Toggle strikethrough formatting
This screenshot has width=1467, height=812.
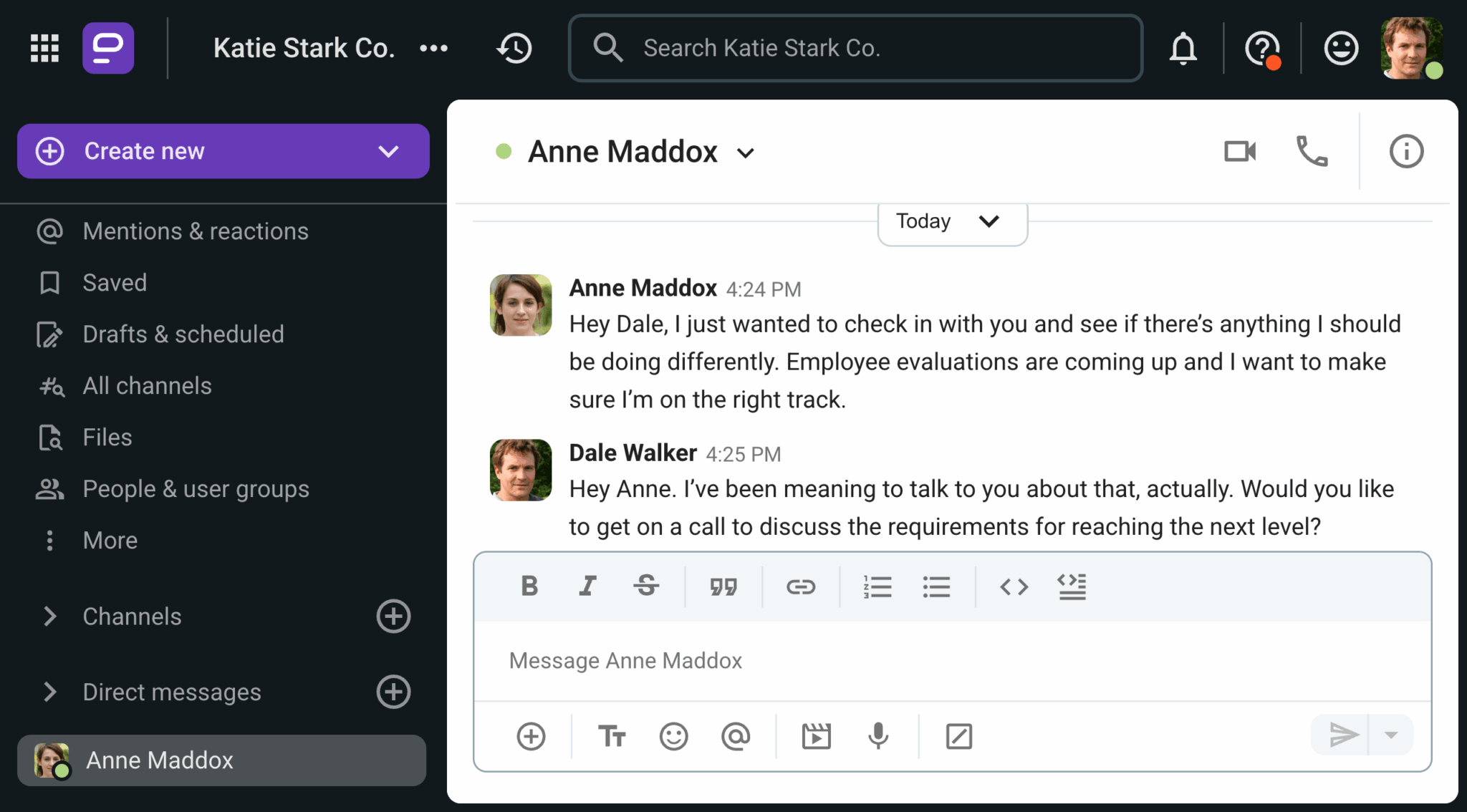[x=646, y=586]
